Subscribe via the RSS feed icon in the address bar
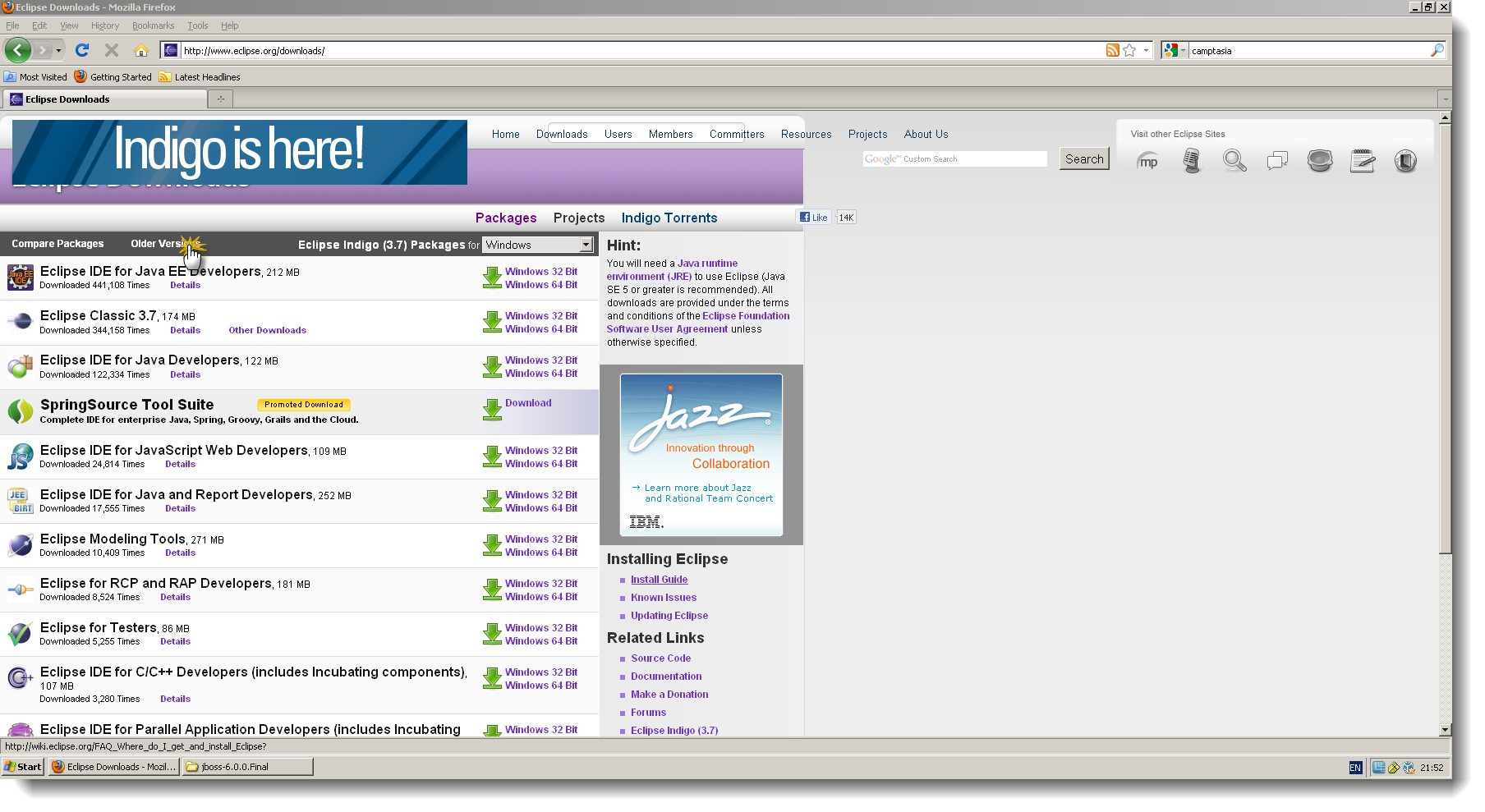Screen dimensions: 1485x812 1112,50
